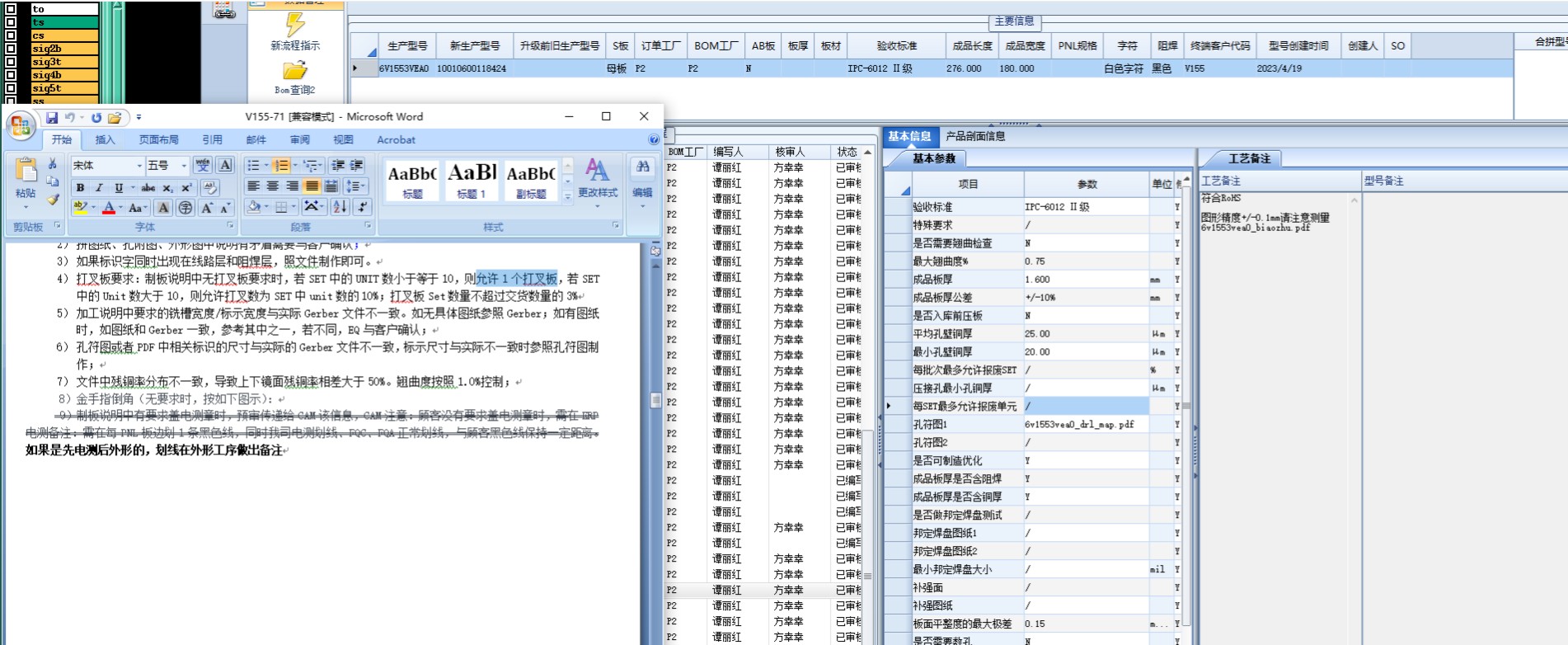Show or hide paragraph marks
Viewport: 1568px width, 645px height.
coord(362,206)
